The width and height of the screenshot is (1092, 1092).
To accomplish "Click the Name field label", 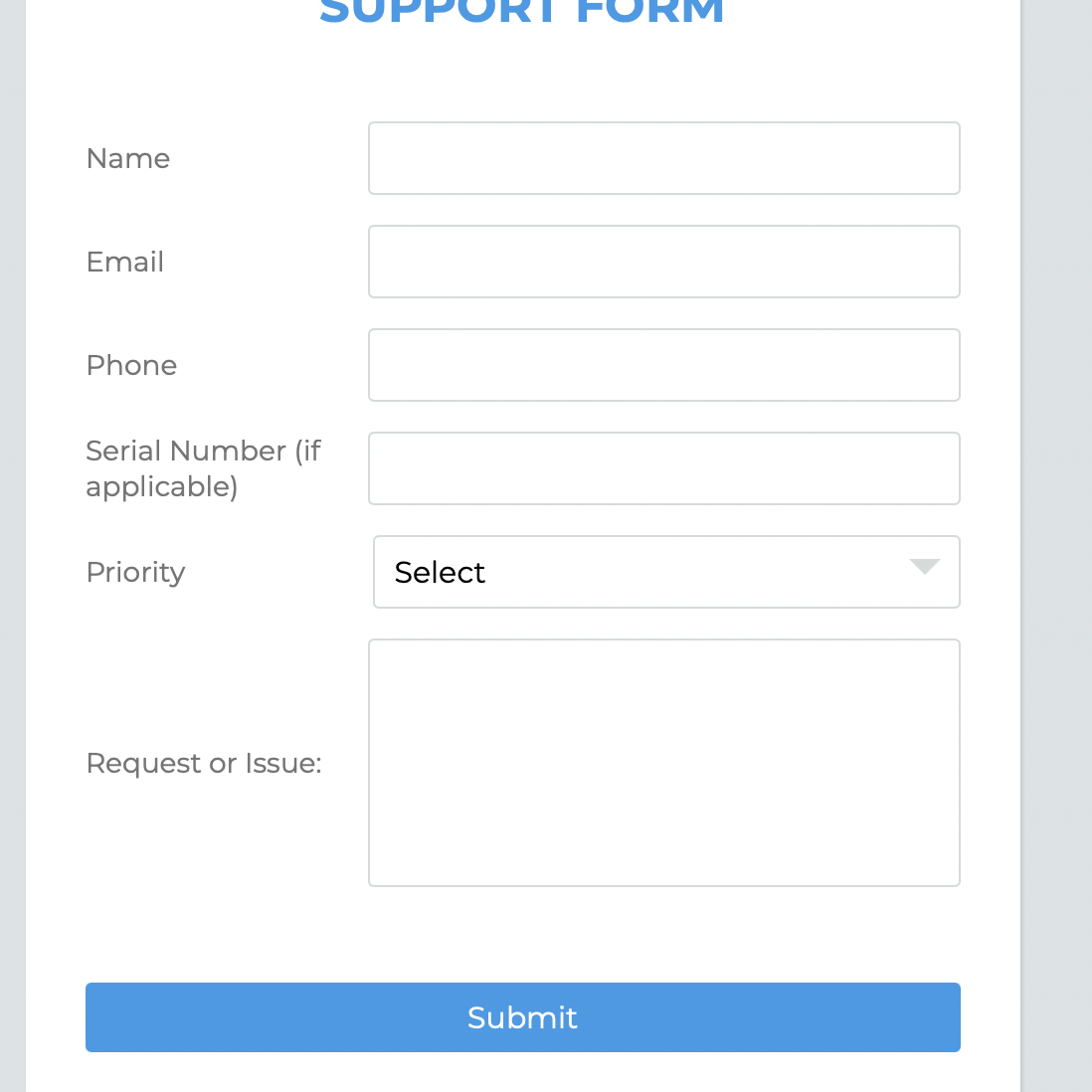I will [x=128, y=158].
